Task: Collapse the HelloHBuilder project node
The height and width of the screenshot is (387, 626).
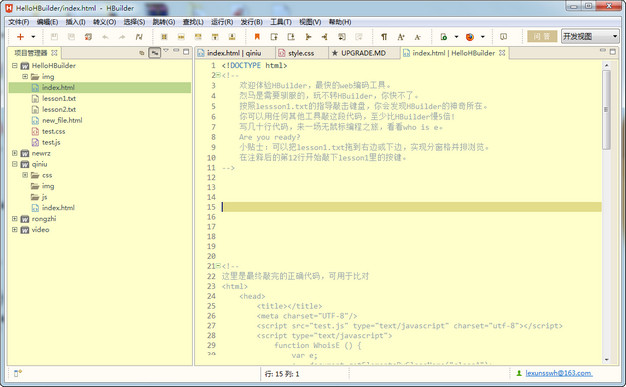Action: click(15, 65)
